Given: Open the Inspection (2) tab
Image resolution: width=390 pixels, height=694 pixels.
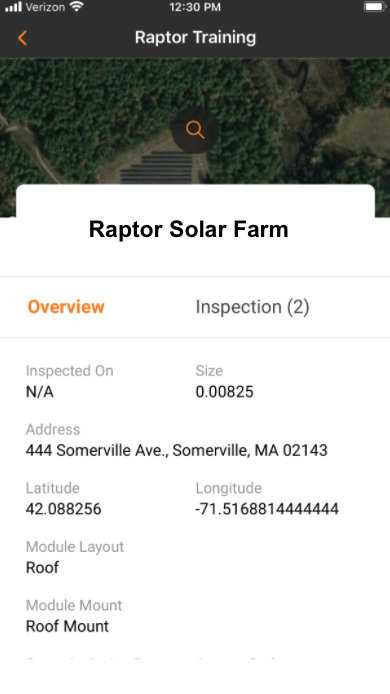Looking at the screenshot, I should point(252,307).
